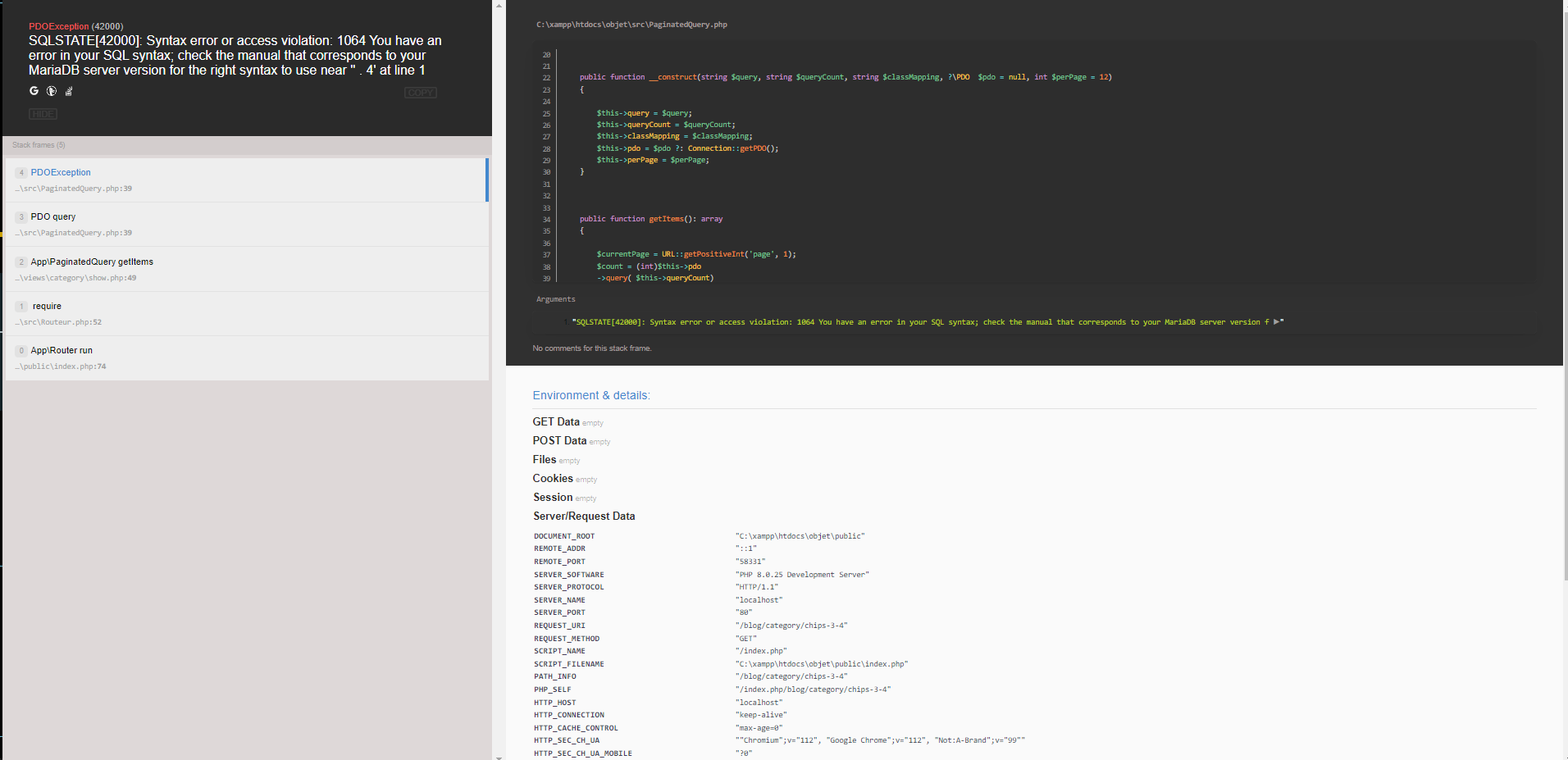
Task: Click the SERVER_NAME key
Action: (559, 600)
